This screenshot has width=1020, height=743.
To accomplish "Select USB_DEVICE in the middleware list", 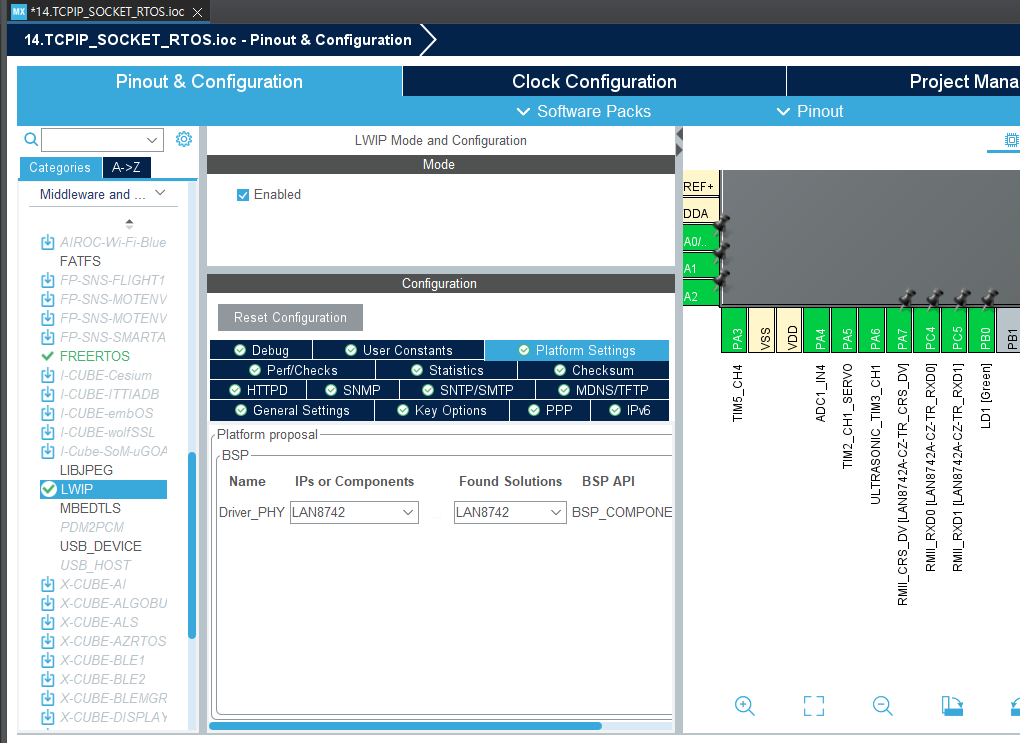I will point(101,547).
